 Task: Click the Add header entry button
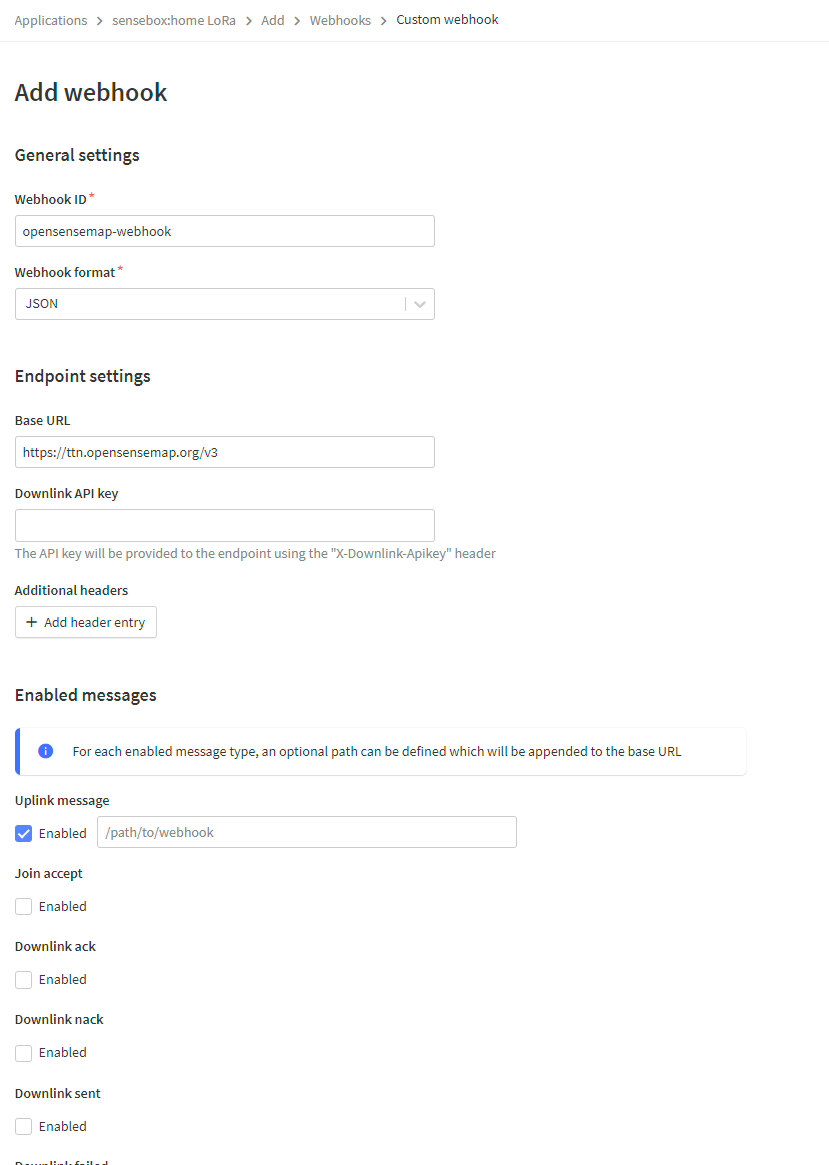pyautogui.click(x=86, y=622)
